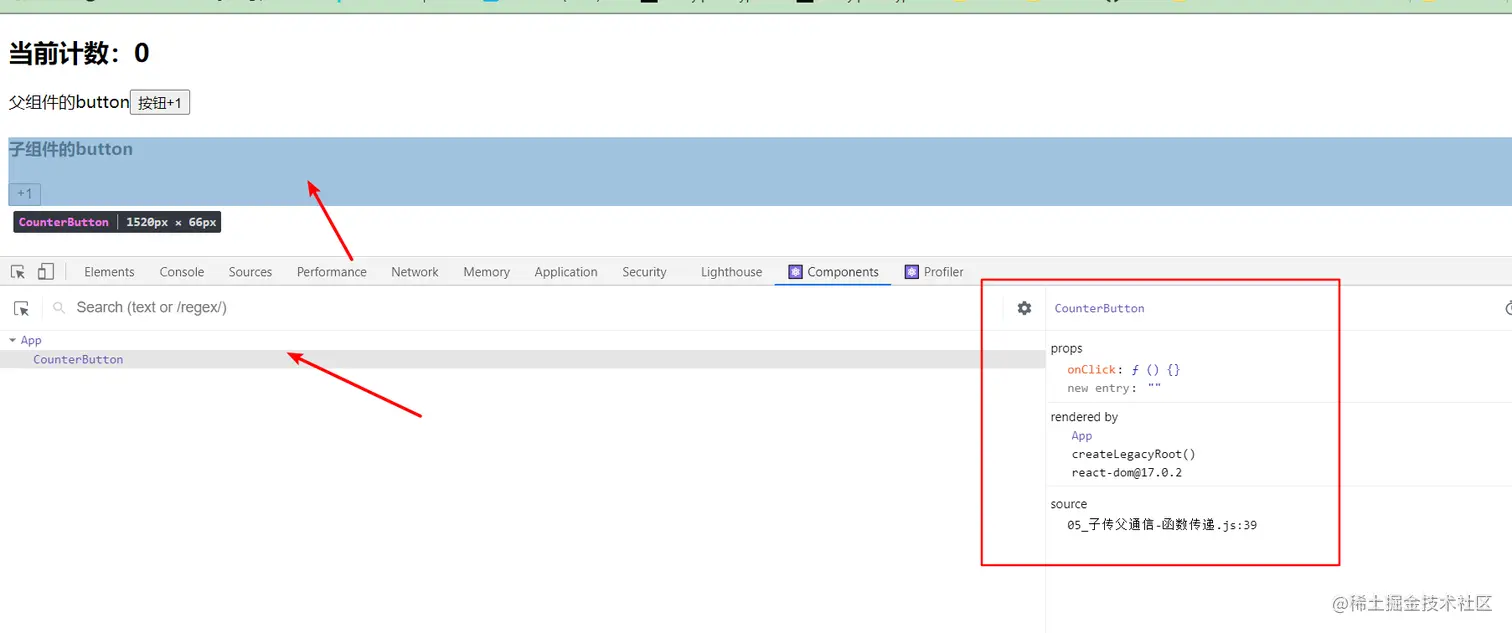Image resolution: width=1512 pixels, height=633 pixels.
Task: Toggle the device toolbar icon
Action: (x=46, y=272)
